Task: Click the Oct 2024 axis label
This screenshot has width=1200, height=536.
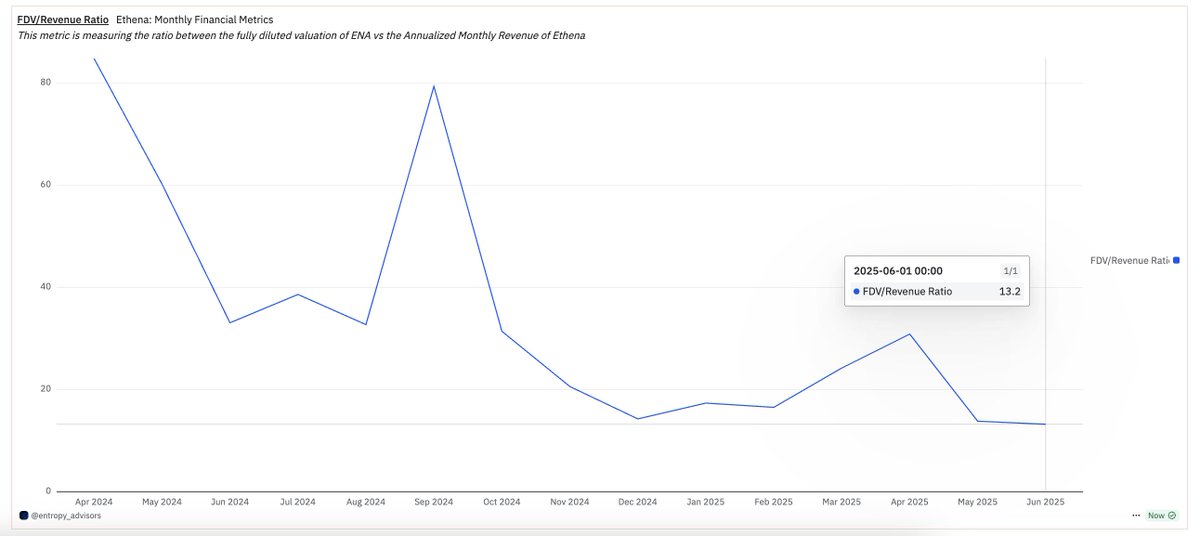Action: (502, 502)
